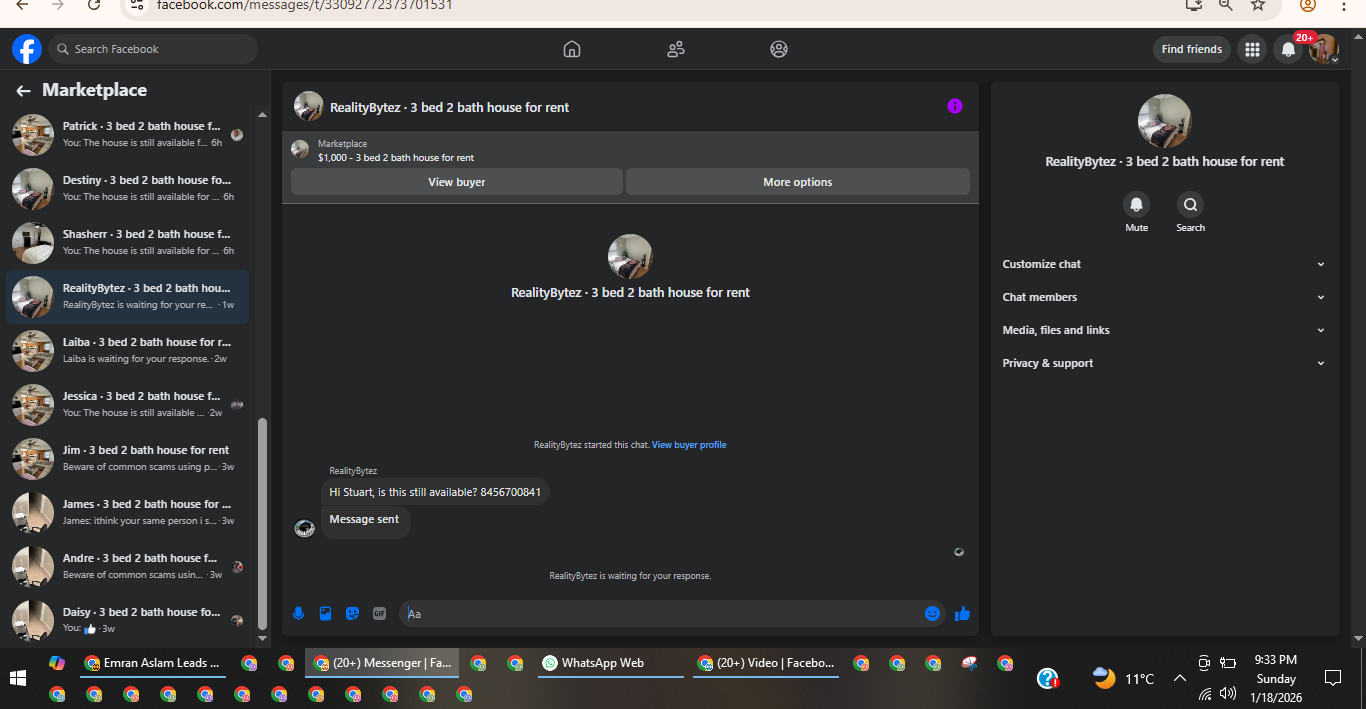Switch to (20+) Video | Facebook taskbar window

766,663
